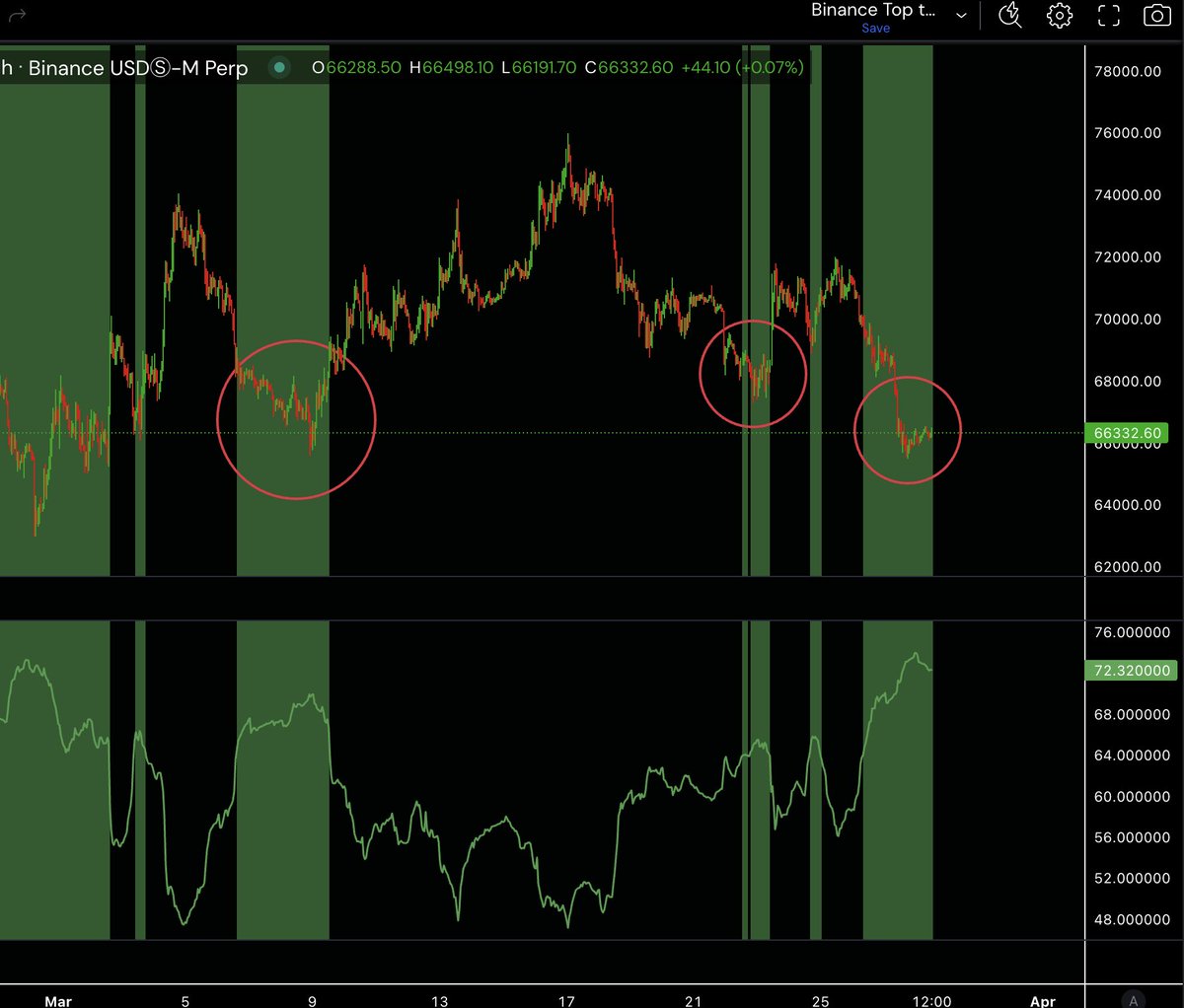Click the 25 date label on time axis
This screenshot has height=1008, width=1184.
(821, 1001)
